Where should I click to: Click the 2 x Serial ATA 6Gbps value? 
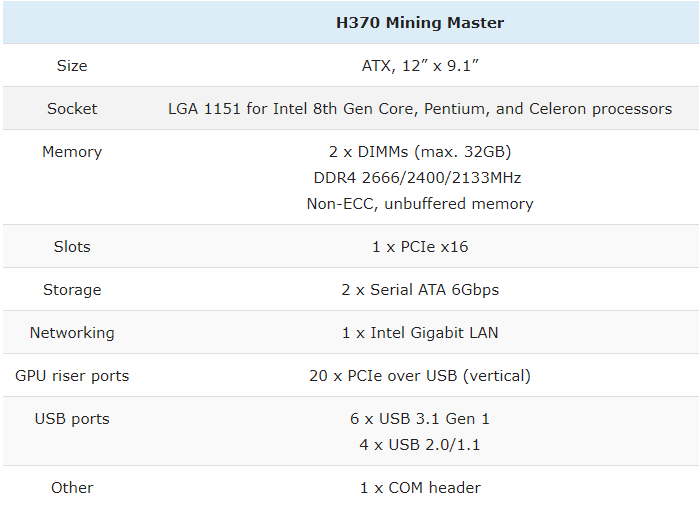420,290
